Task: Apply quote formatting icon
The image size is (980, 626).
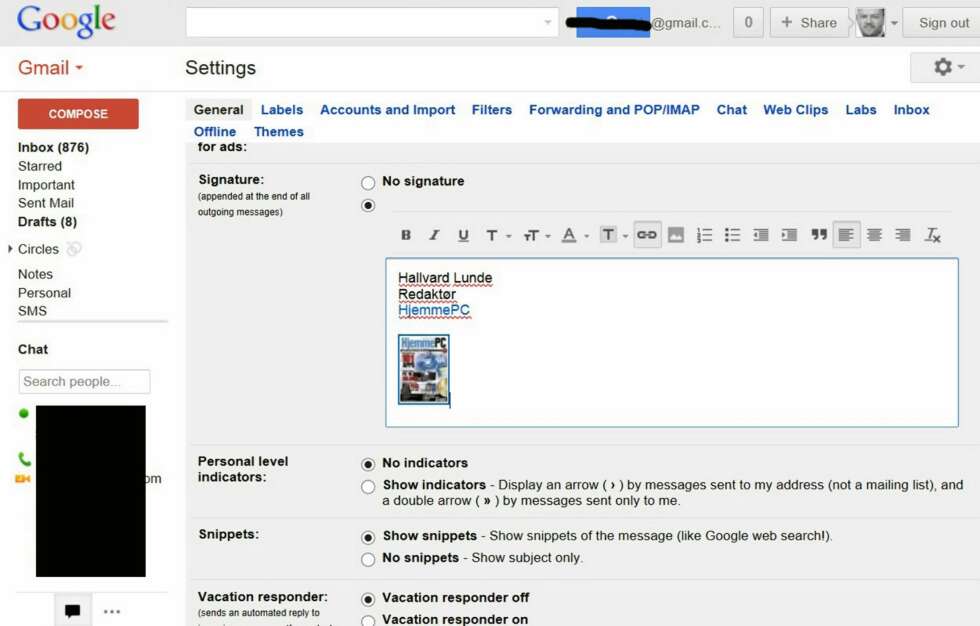Action: [x=819, y=235]
